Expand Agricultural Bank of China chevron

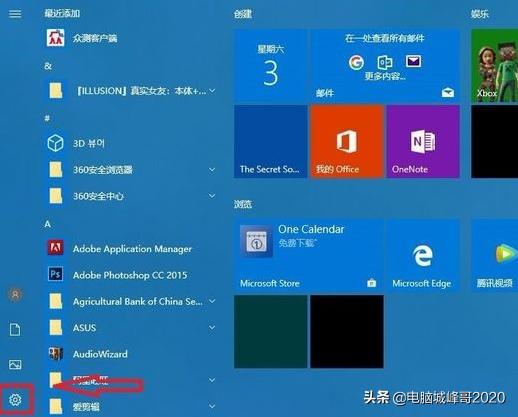click(x=212, y=301)
